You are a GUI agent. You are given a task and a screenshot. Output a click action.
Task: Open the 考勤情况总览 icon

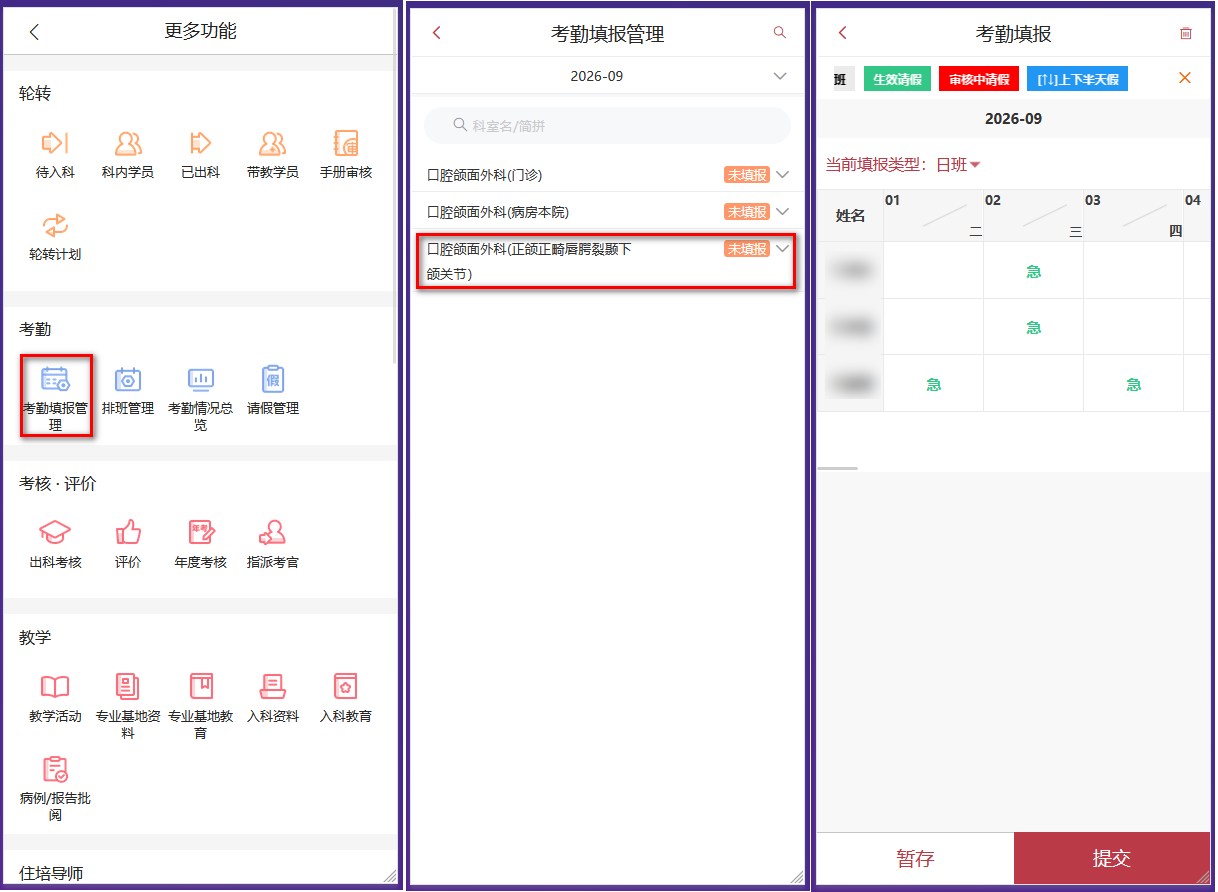tap(200, 379)
